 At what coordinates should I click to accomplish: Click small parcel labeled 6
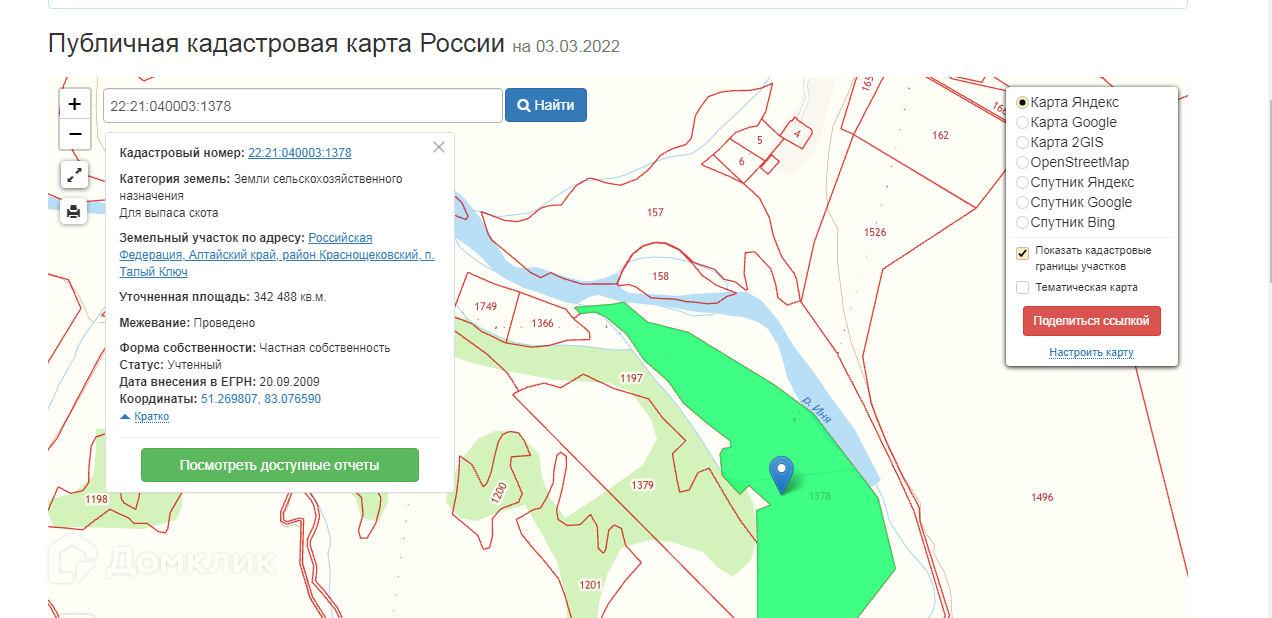pyautogui.click(x=741, y=161)
